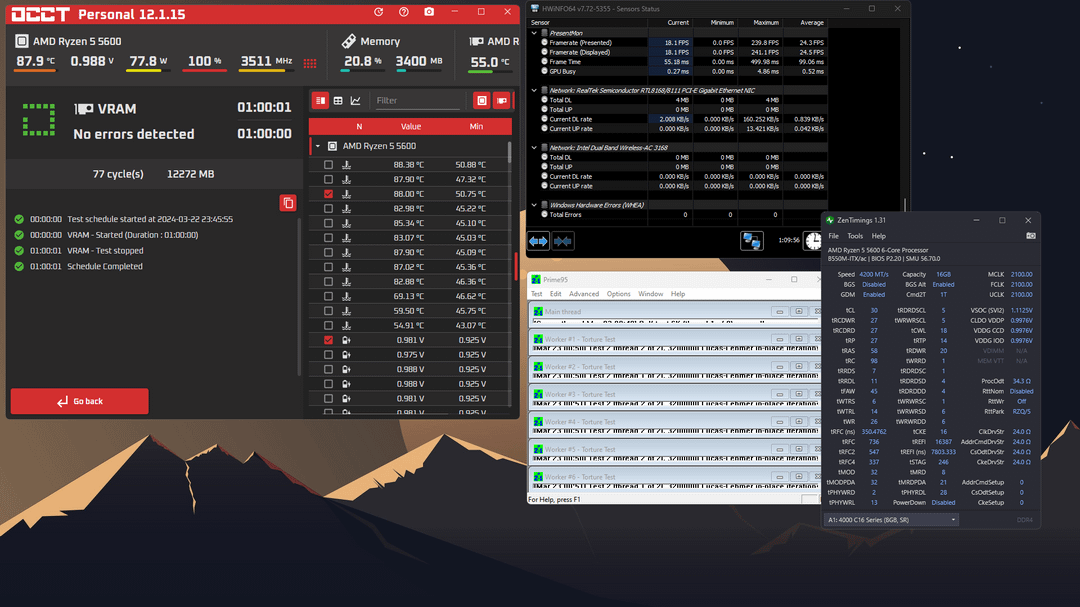
Task: Click HWiNFO Maximum column header
Action: [765, 23]
